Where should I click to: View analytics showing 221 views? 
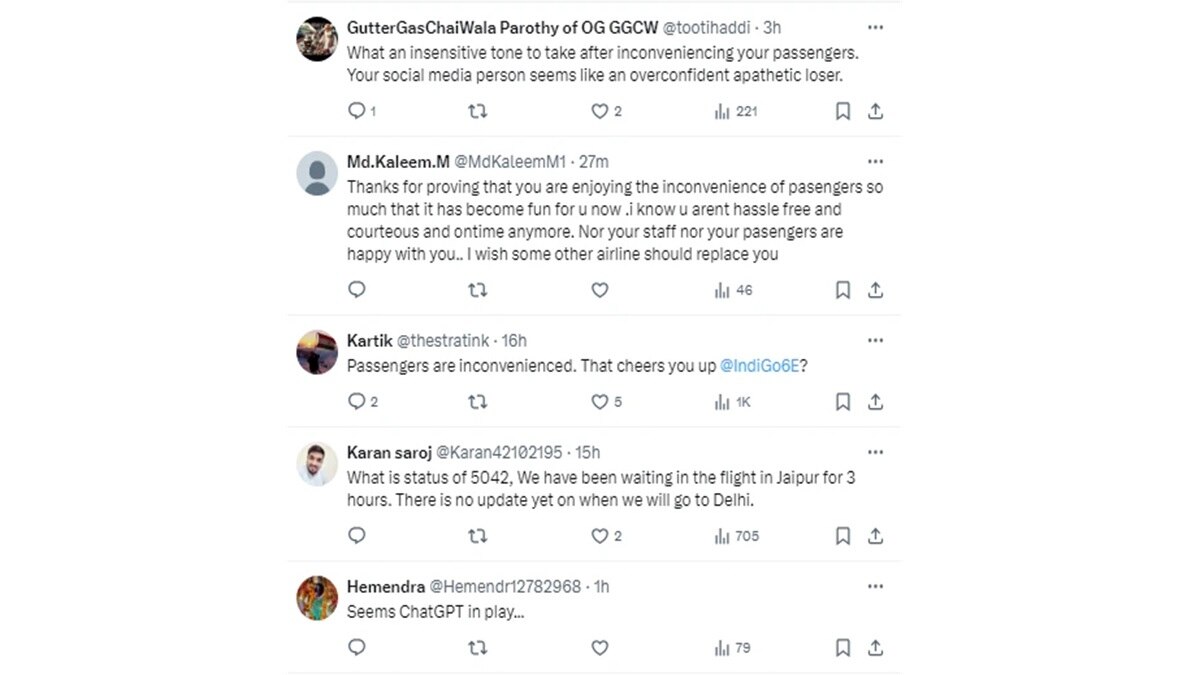(x=736, y=111)
